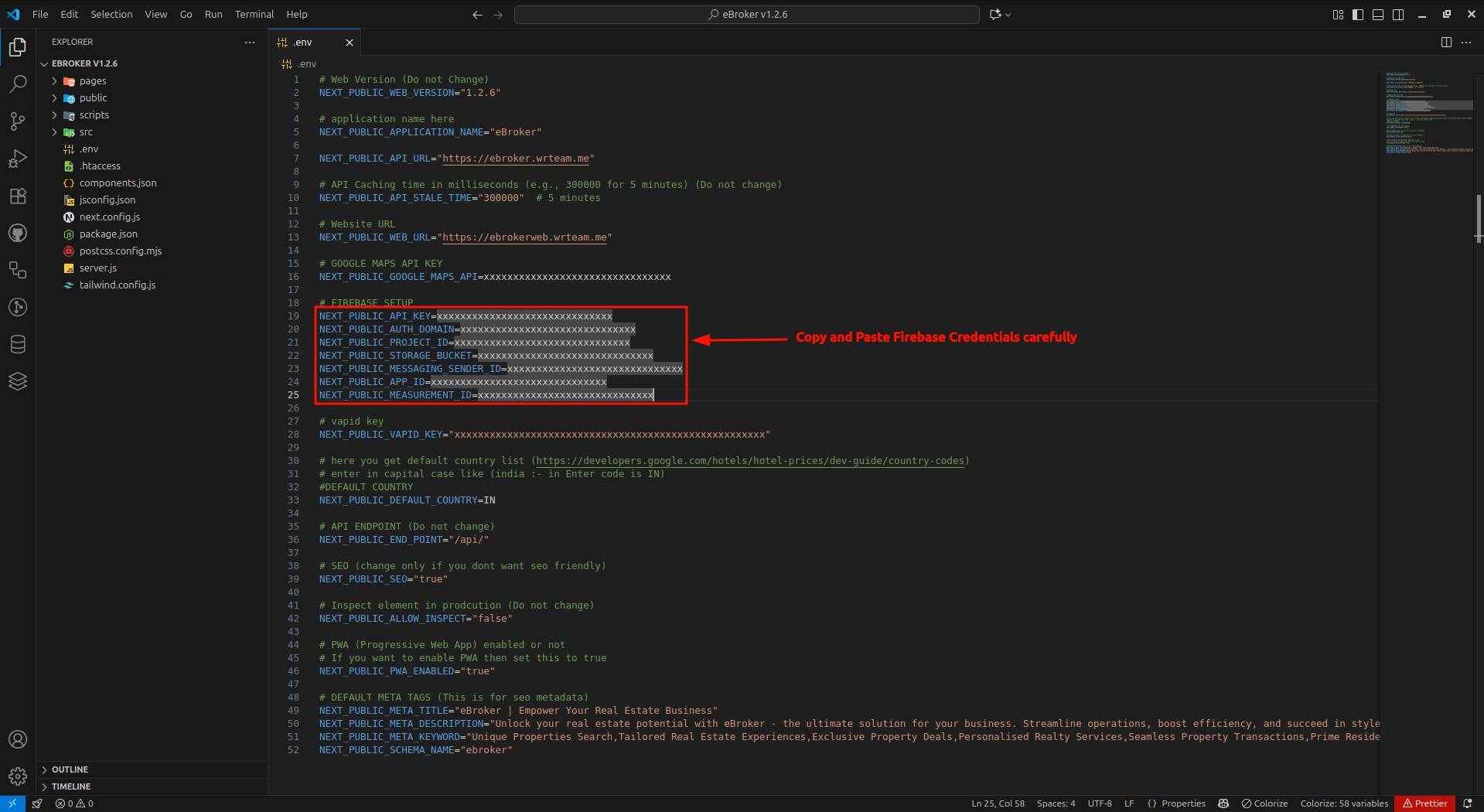Click the GitHub Copilot status bar icon
The image size is (1484, 812).
(x=1223, y=803)
